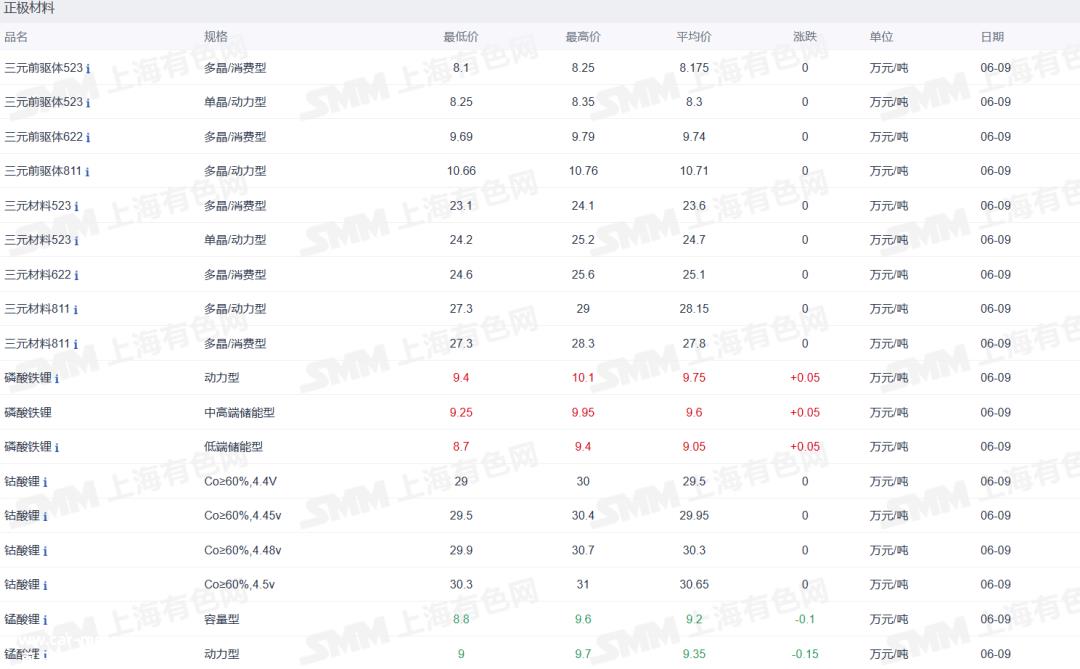Click info icon for 三元材料523 多晶/消费型 row
1080x669 pixels.
76,207
